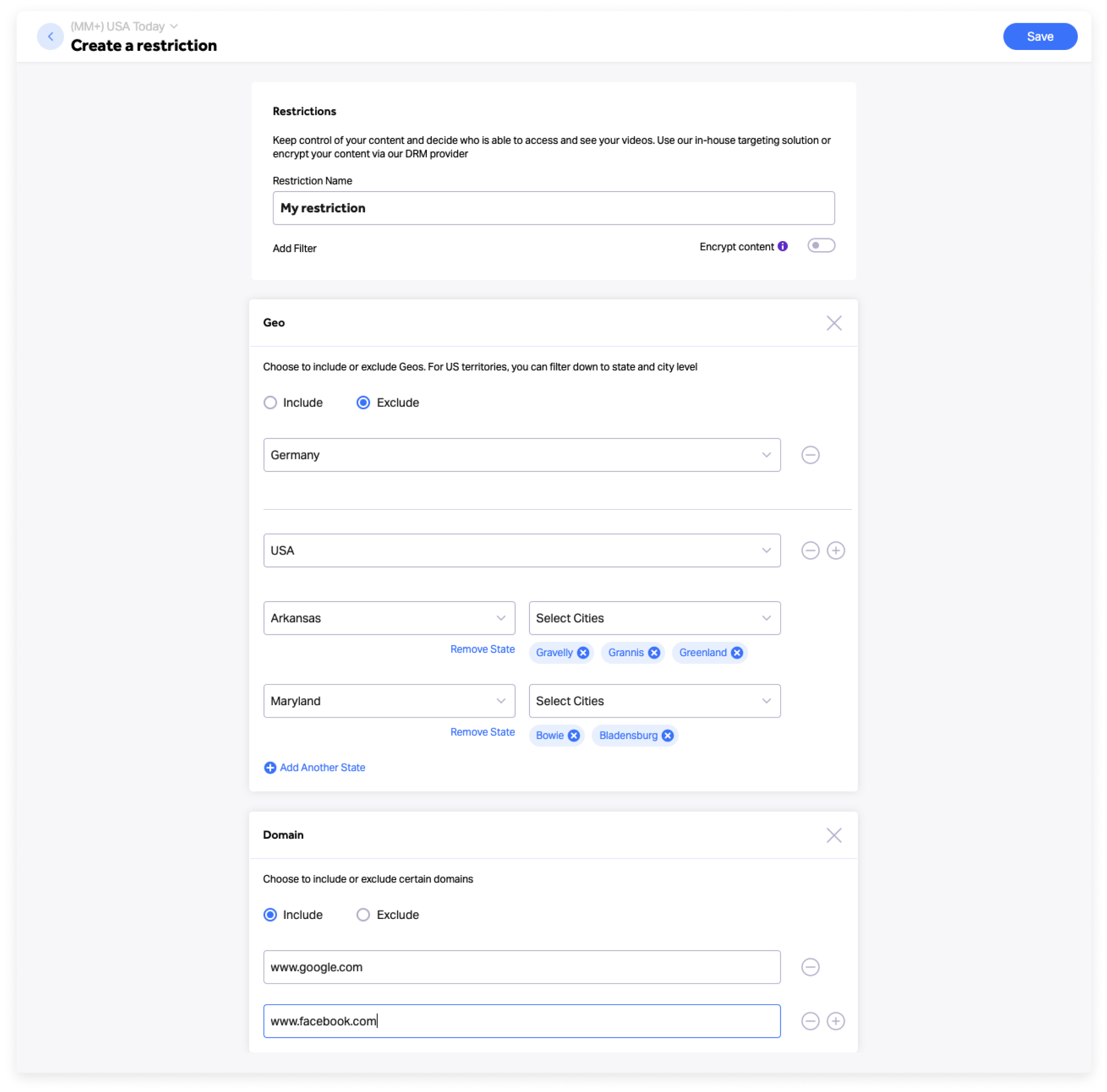Viewport: 1107px width, 1092px height.
Task: Click the back arrow icon
Action: click(x=50, y=37)
